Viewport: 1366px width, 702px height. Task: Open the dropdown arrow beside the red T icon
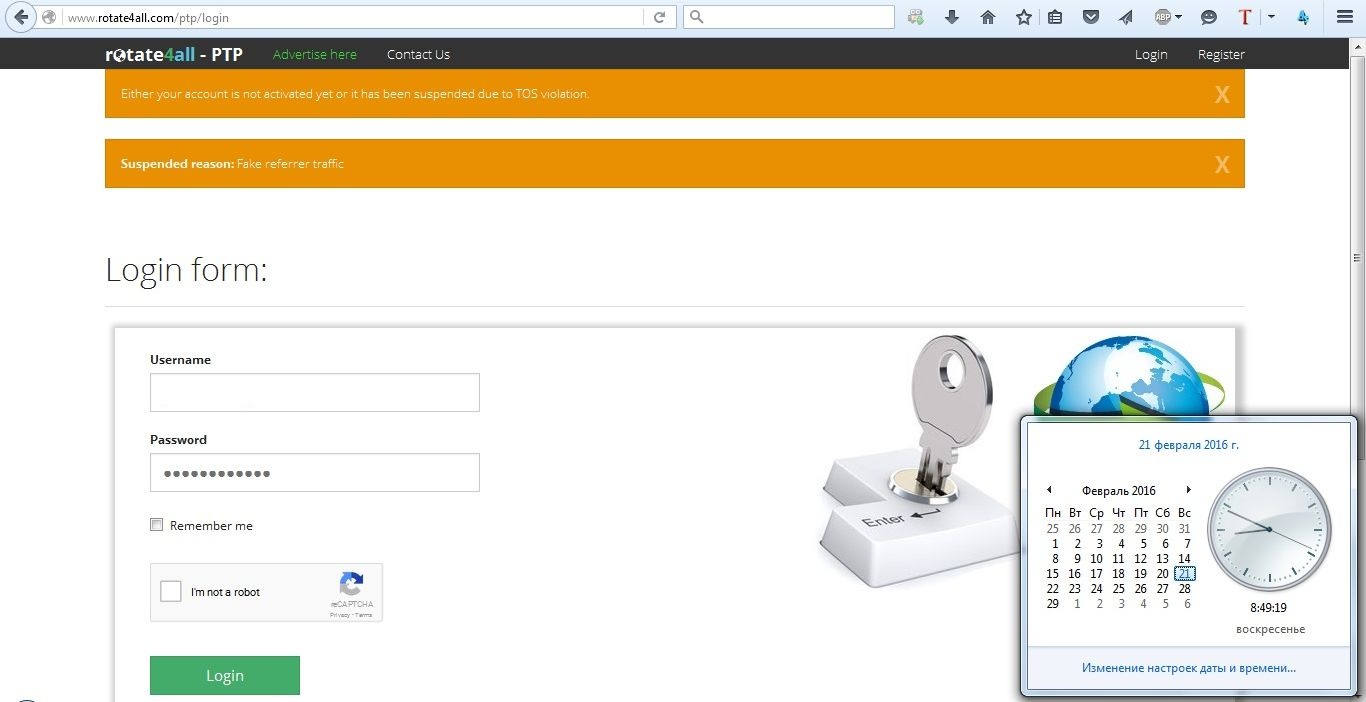(x=1271, y=17)
